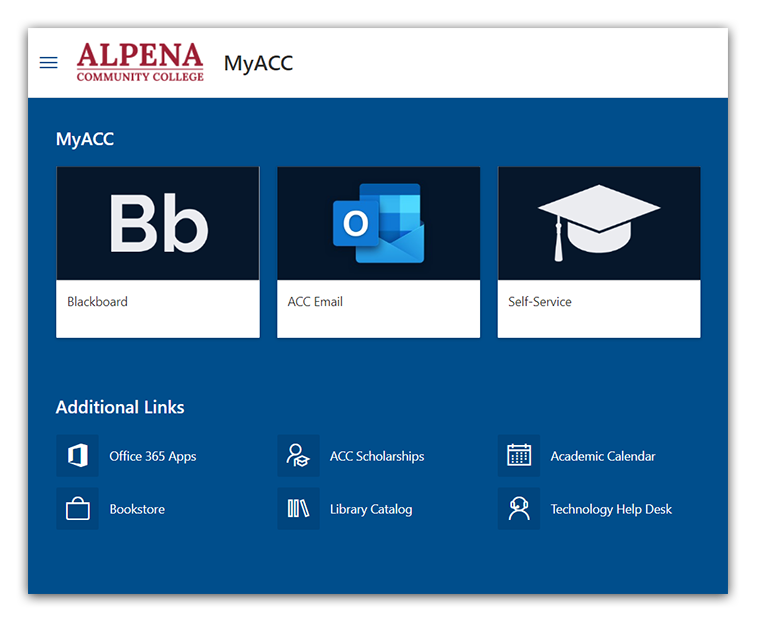
Task: Open the graduation cap Self-Service tile
Action: tap(599, 223)
